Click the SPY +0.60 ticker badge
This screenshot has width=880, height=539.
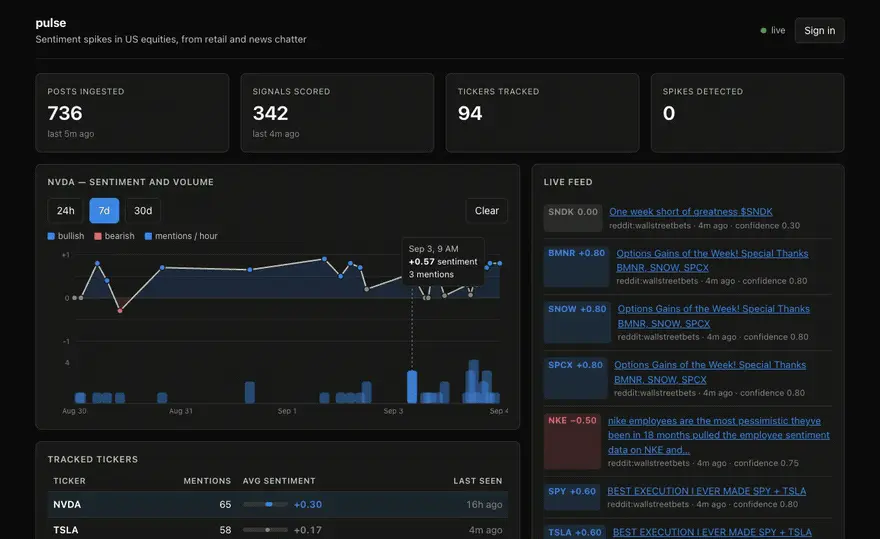pyautogui.click(x=572, y=497)
